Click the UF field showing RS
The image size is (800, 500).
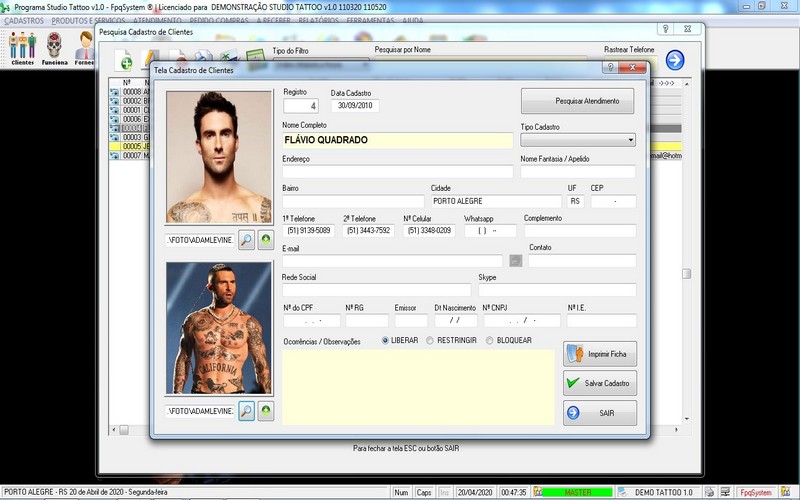pyautogui.click(x=575, y=201)
